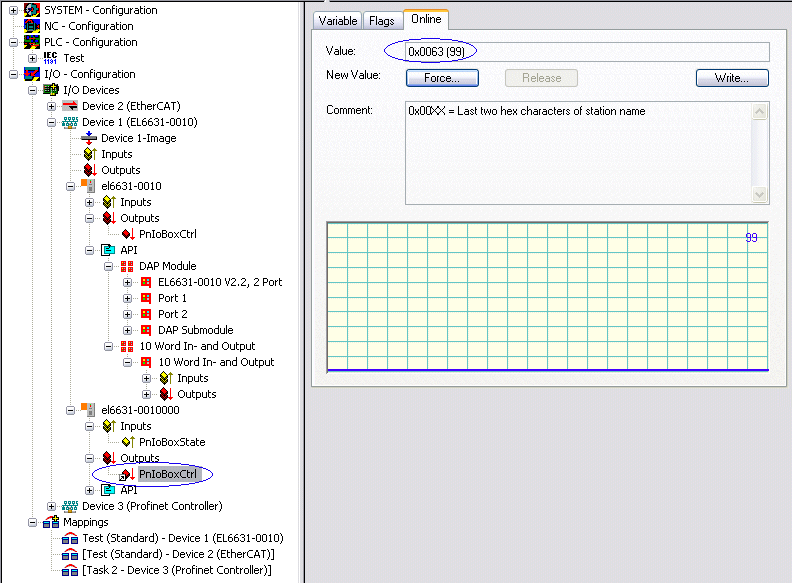Select Inputs under 10 Word In- and Output
The image size is (792, 583).
(192, 378)
